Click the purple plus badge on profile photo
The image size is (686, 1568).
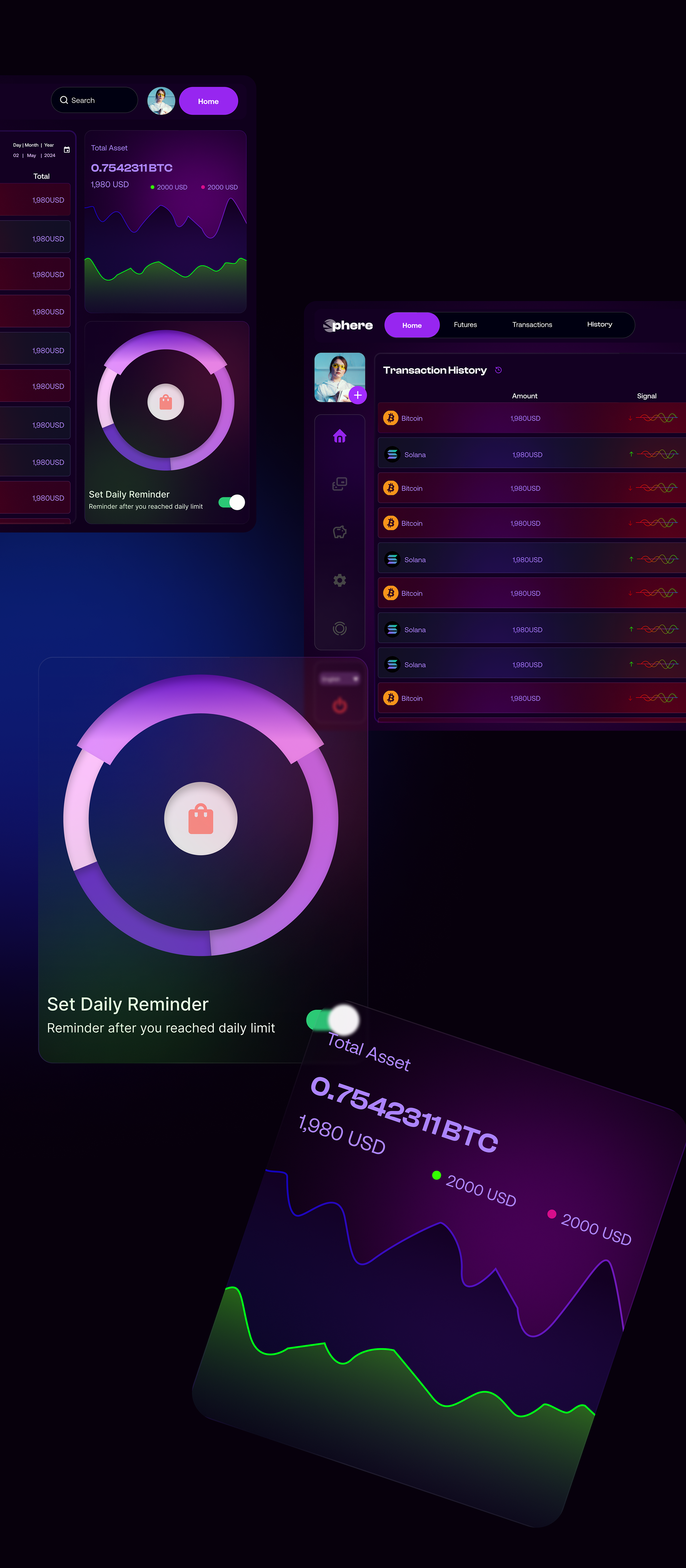click(358, 395)
